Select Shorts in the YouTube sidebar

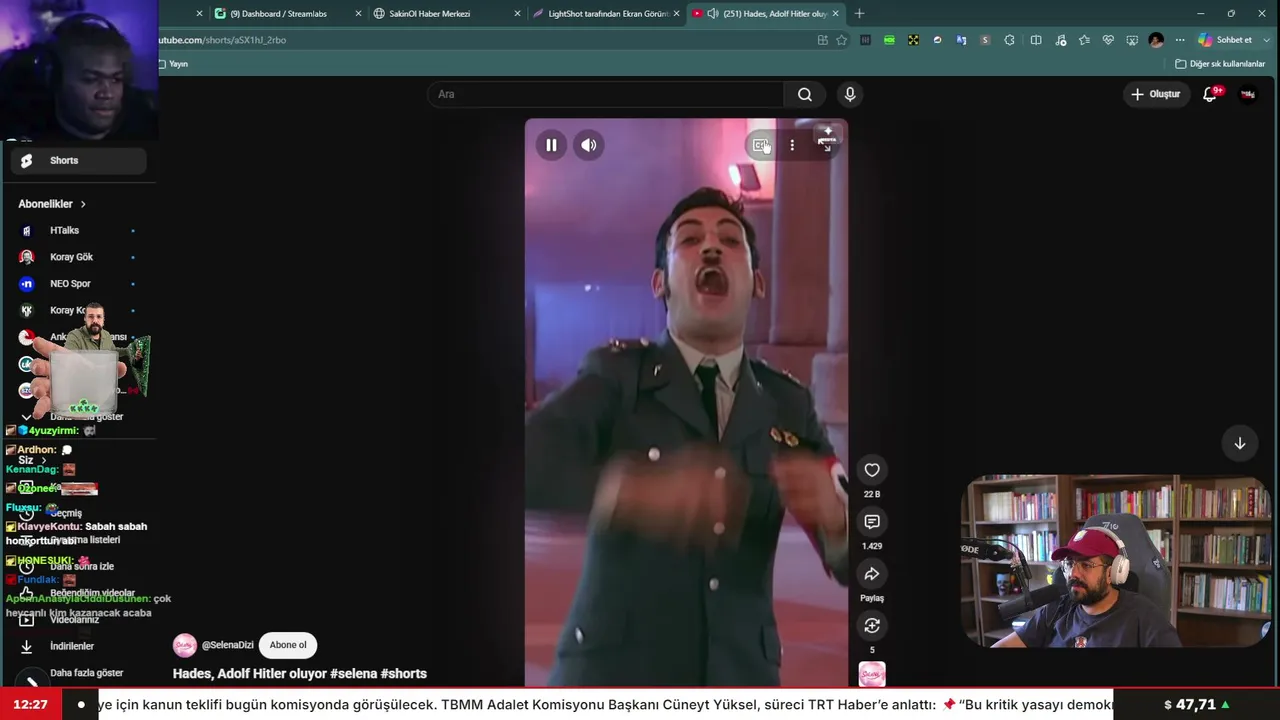point(79,160)
